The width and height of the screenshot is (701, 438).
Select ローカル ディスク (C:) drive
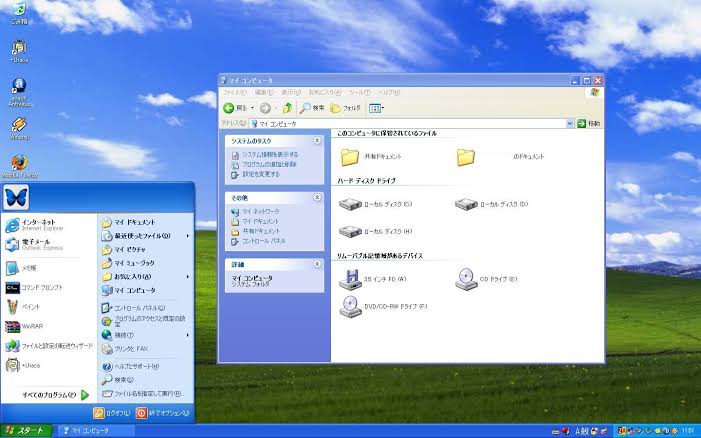pos(376,204)
